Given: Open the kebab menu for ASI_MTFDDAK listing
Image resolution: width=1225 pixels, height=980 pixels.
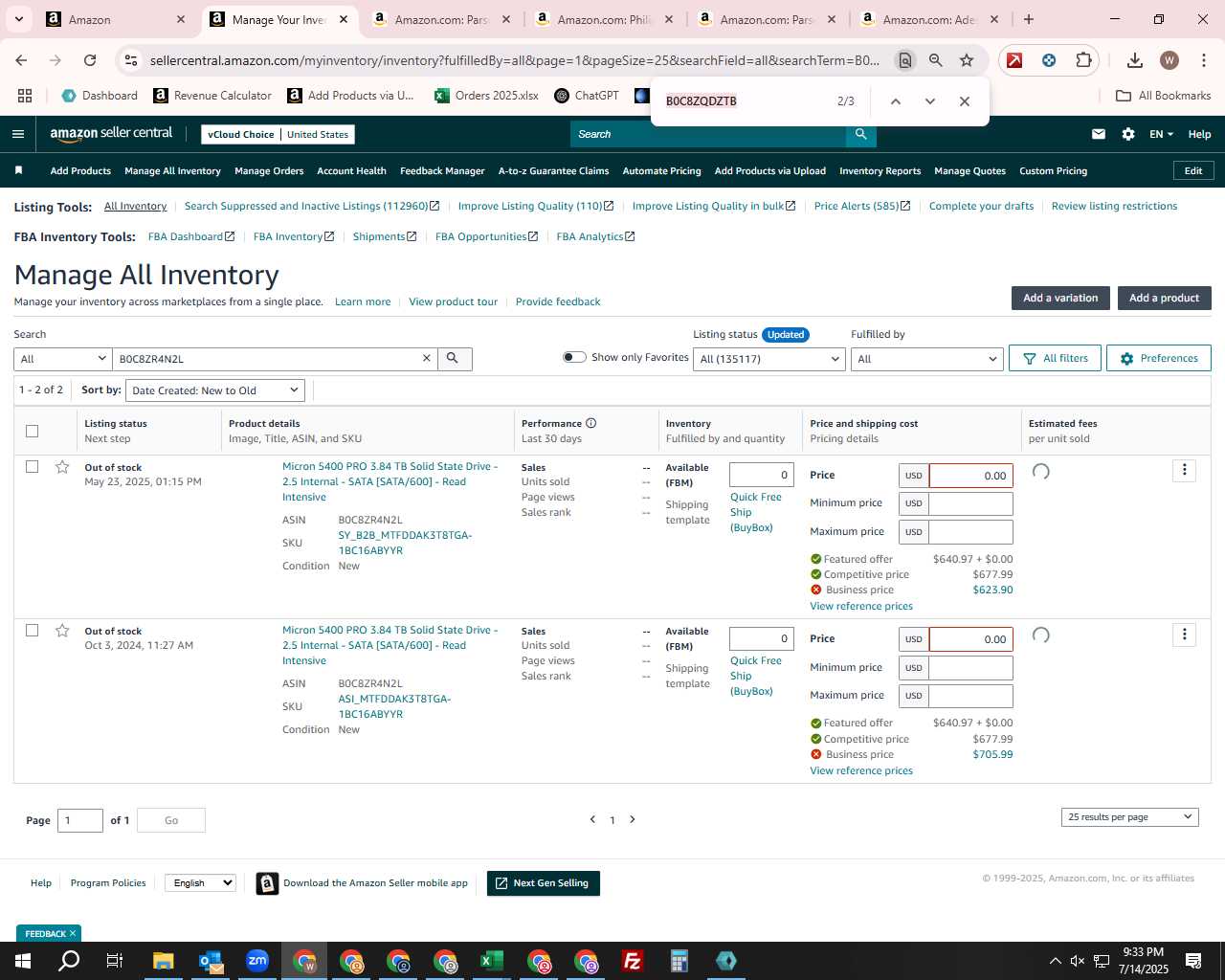Looking at the screenshot, I should pyautogui.click(x=1184, y=635).
